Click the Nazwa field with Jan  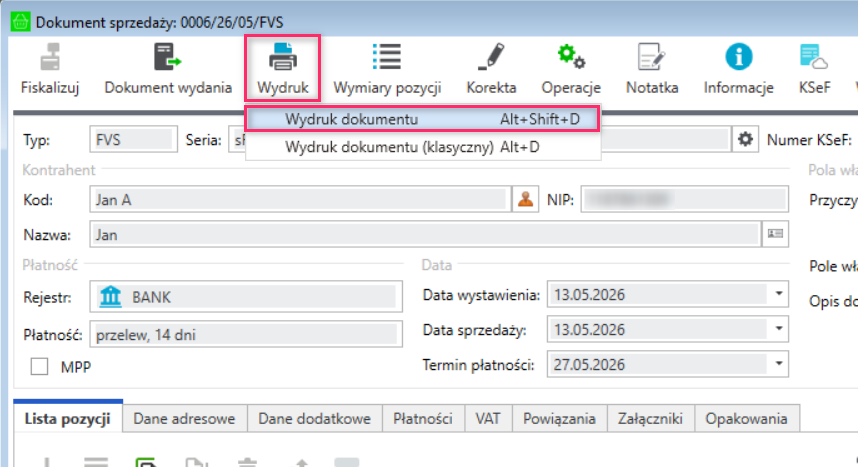tap(425, 234)
